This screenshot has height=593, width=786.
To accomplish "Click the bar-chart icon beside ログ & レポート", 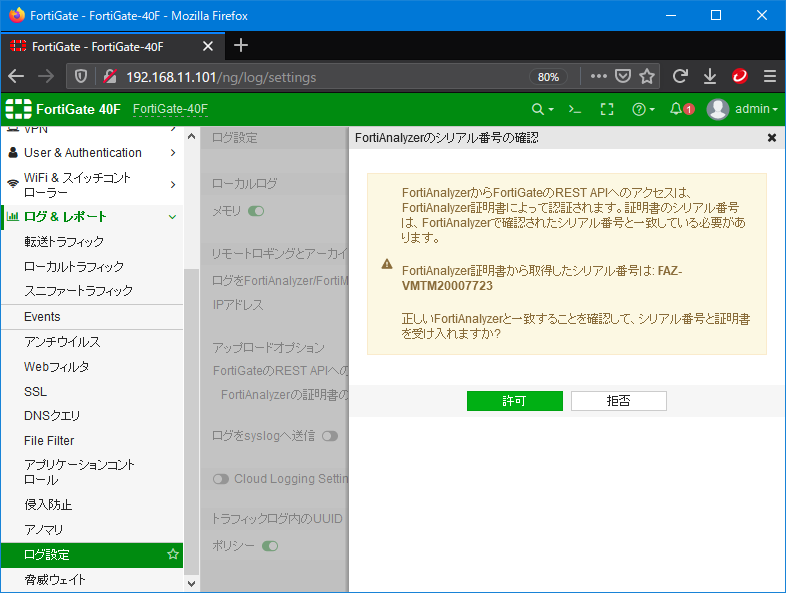I will [x=13, y=217].
